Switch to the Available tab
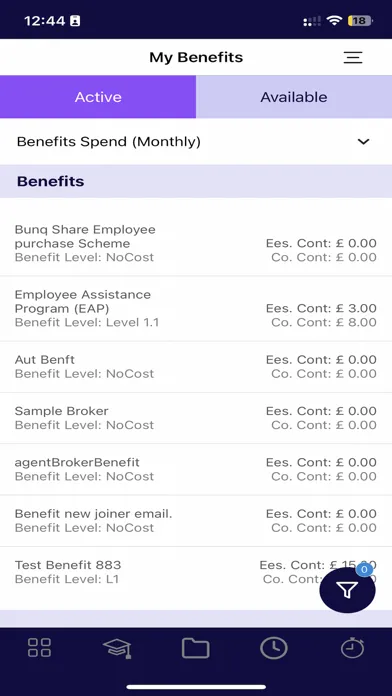The width and height of the screenshot is (392, 696). (x=294, y=97)
